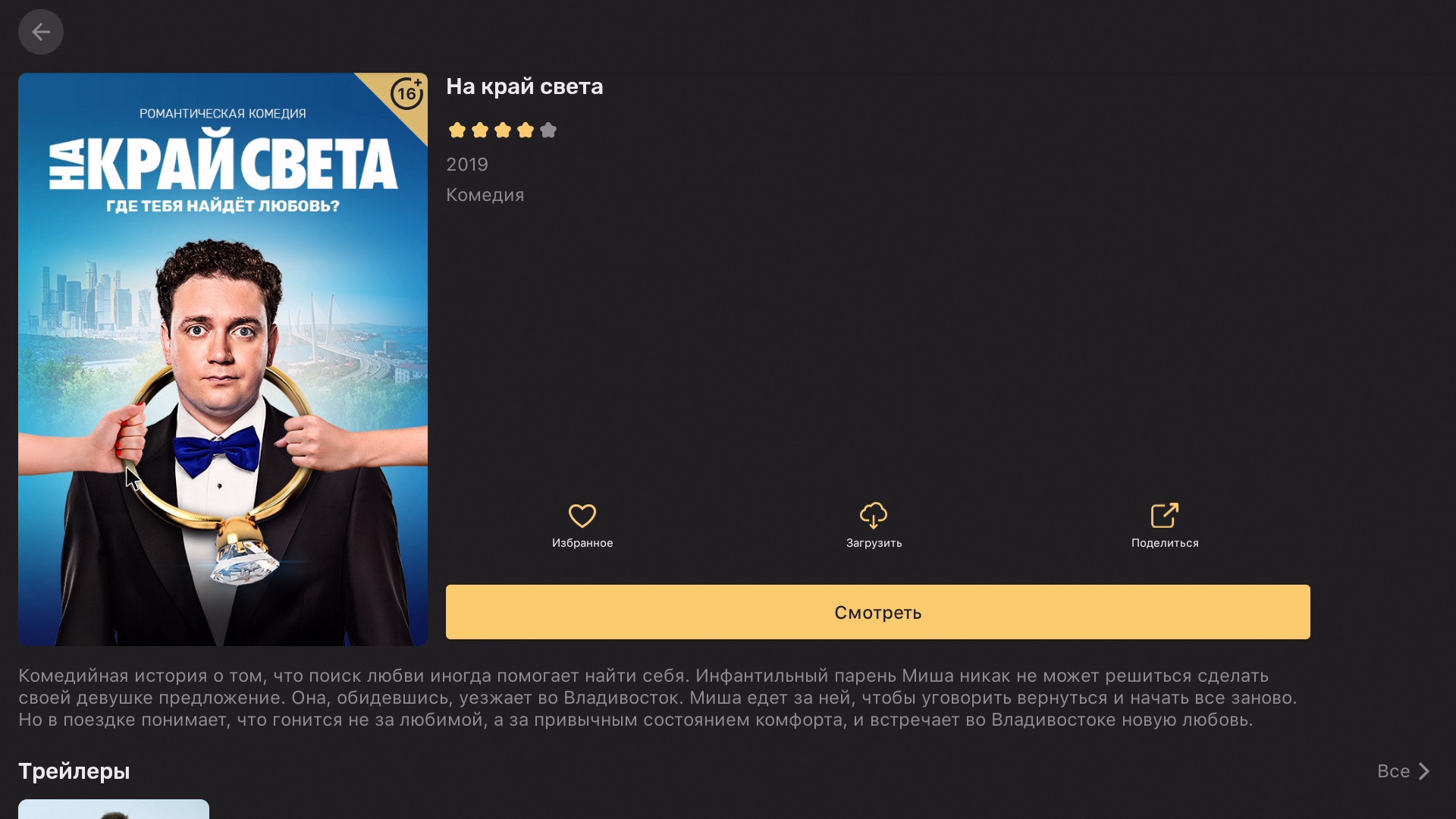Share movie with Поделиться icon
1456x819 pixels.
point(1165,516)
